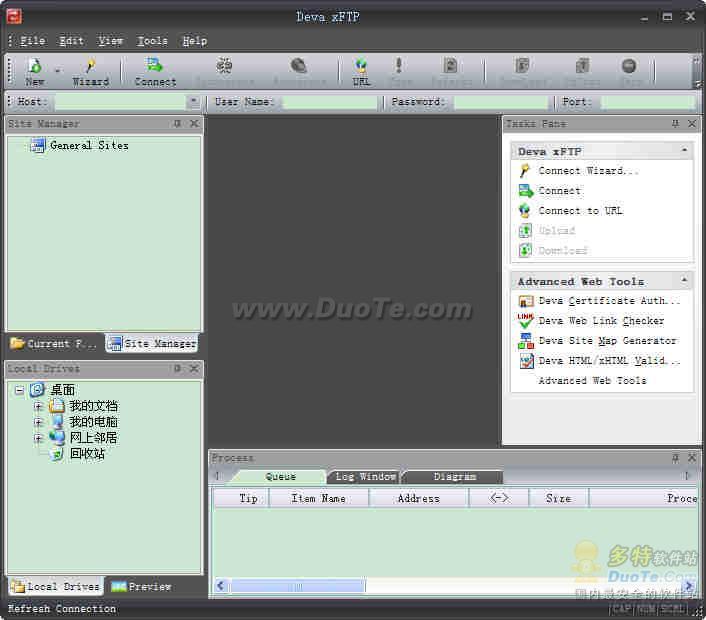Toggle auto-hide pin on Process panel
The height and width of the screenshot is (620, 706).
point(675,458)
